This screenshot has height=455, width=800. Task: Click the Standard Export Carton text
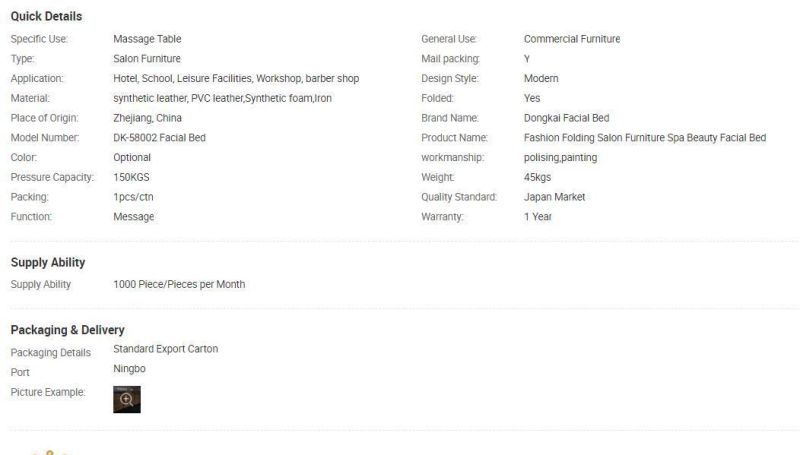pyautogui.click(x=165, y=349)
